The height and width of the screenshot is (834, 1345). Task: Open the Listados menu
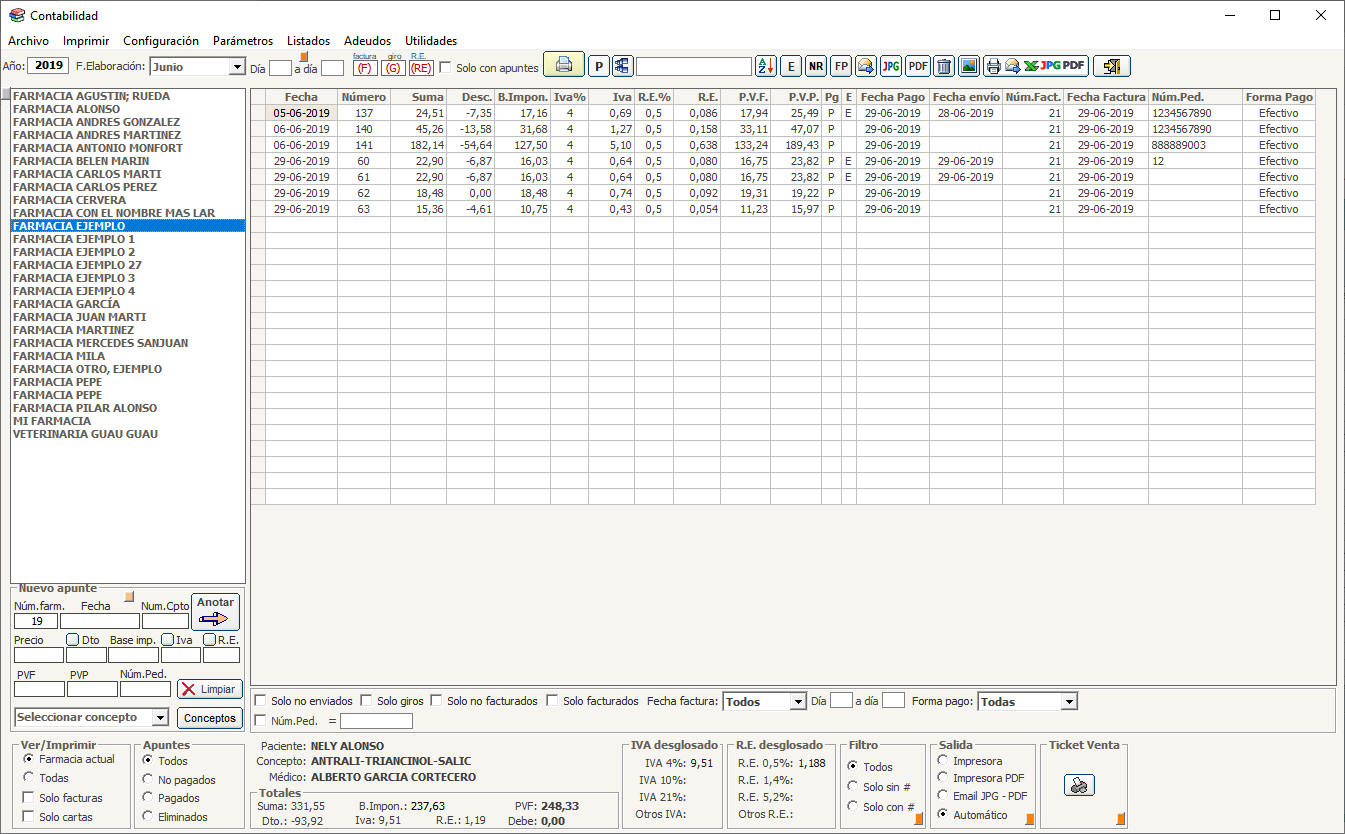[x=308, y=41]
